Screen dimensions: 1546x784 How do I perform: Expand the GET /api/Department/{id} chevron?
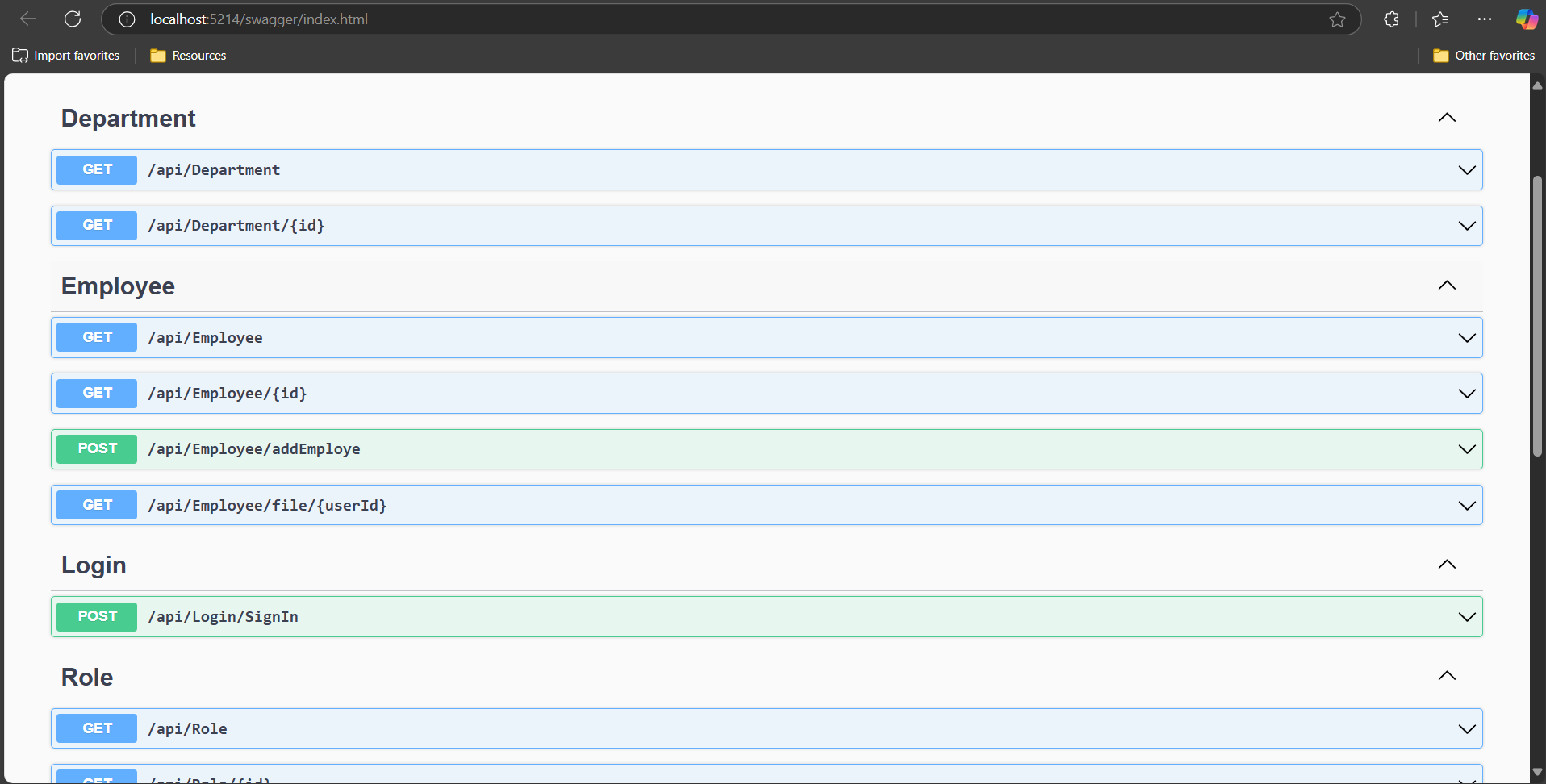coord(1467,226)
